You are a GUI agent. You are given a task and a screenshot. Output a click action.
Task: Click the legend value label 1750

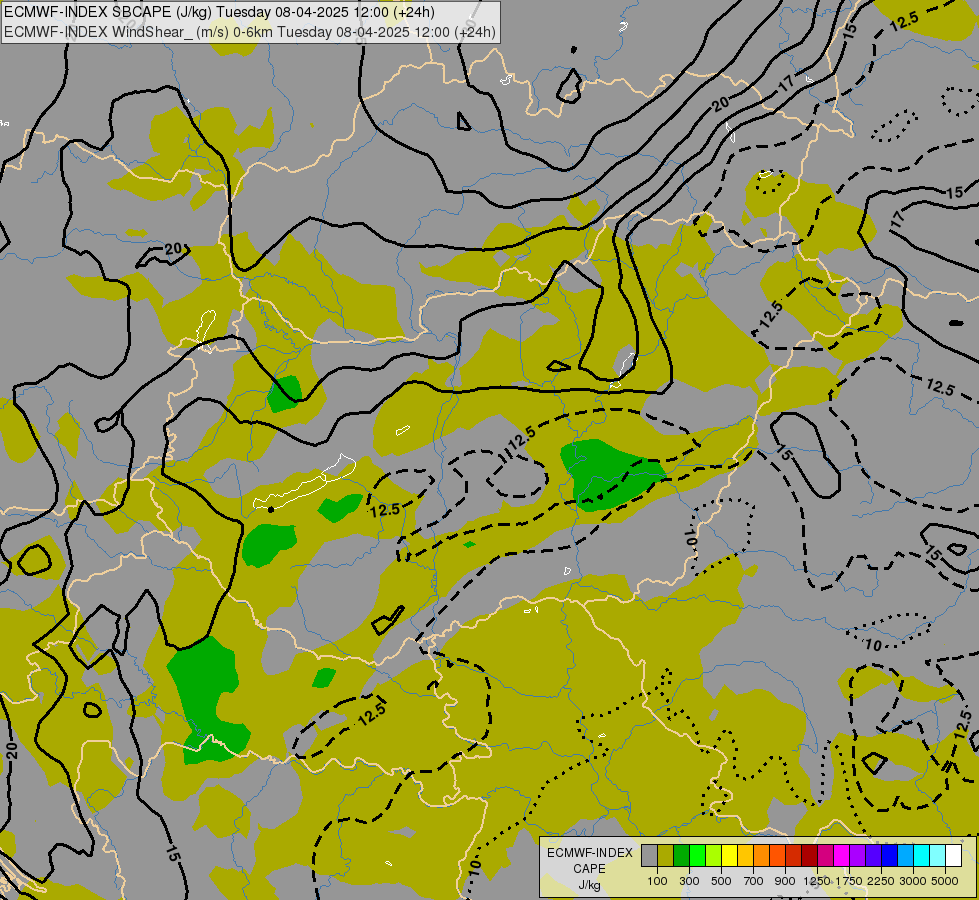click(849, 881)
